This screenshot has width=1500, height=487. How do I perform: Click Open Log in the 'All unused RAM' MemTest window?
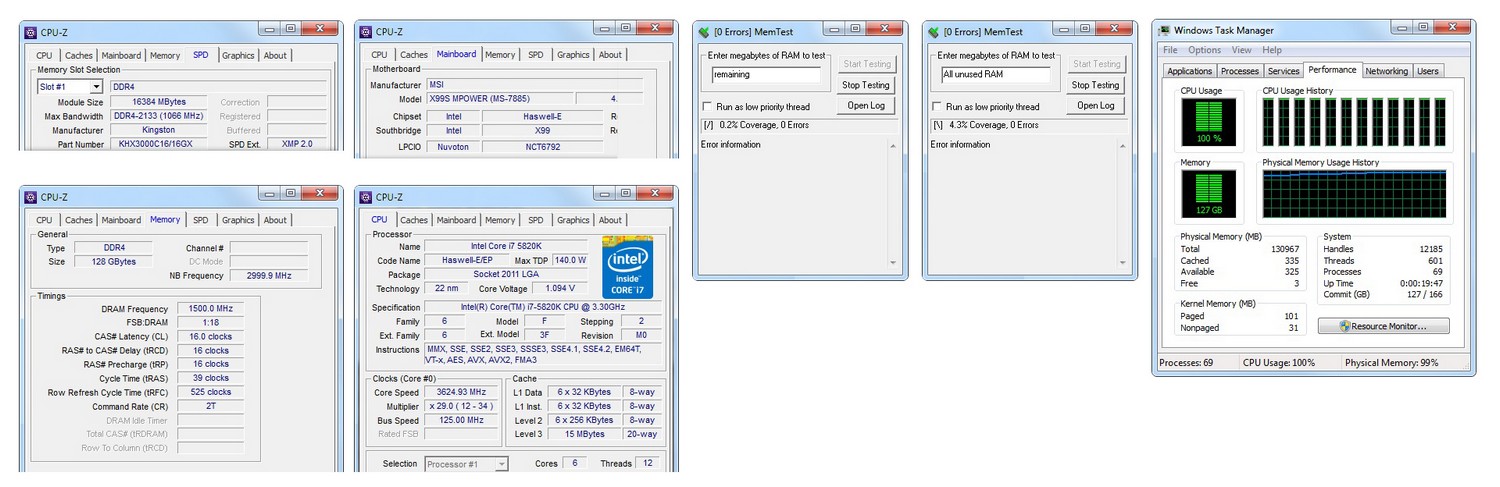[x=1096, y=106]
